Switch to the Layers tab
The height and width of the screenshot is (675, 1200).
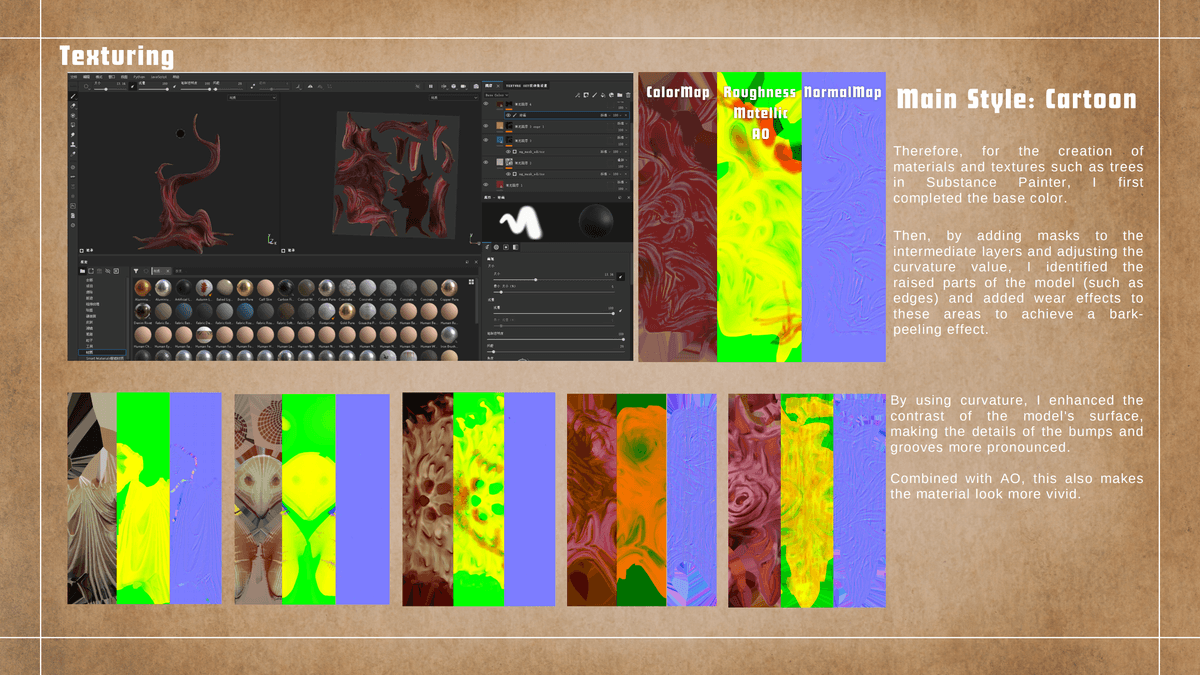click(488, 86)
